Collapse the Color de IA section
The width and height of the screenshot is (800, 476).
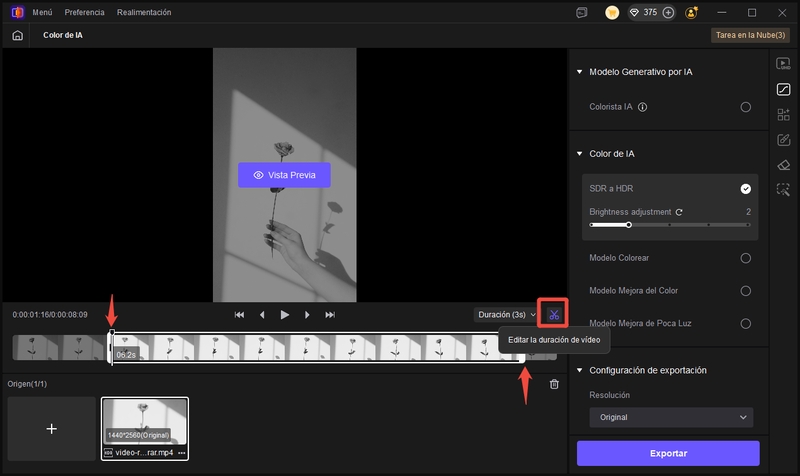point(580,154)
